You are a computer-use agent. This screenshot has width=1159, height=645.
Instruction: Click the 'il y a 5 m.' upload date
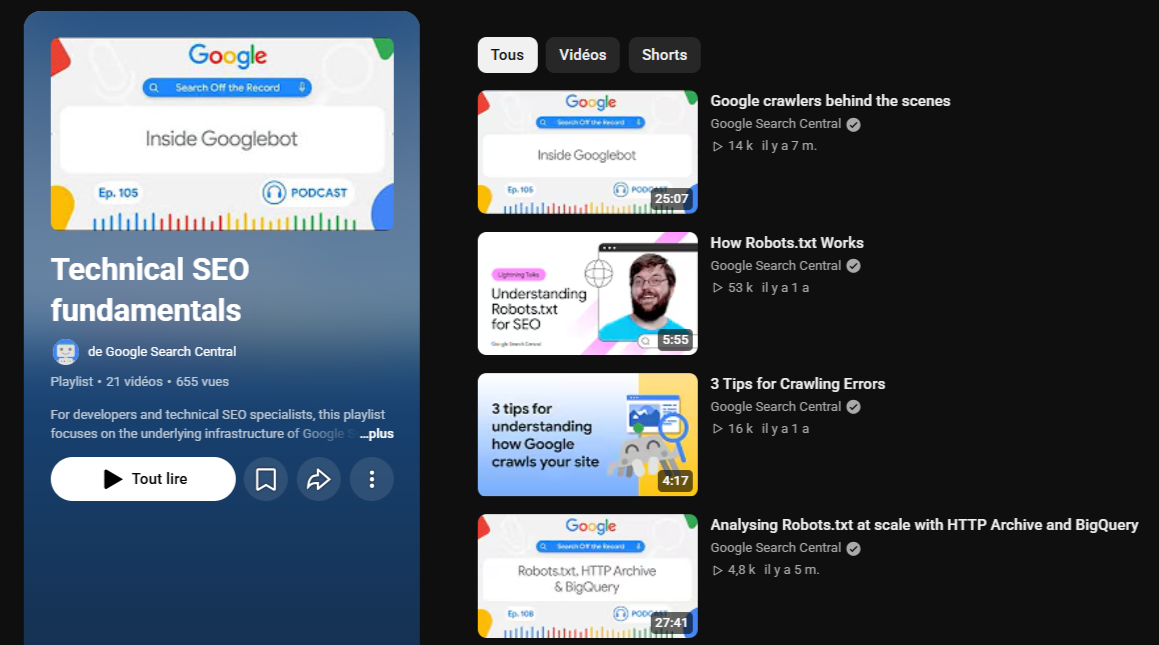pyautogui.click(x=792, y=570)
